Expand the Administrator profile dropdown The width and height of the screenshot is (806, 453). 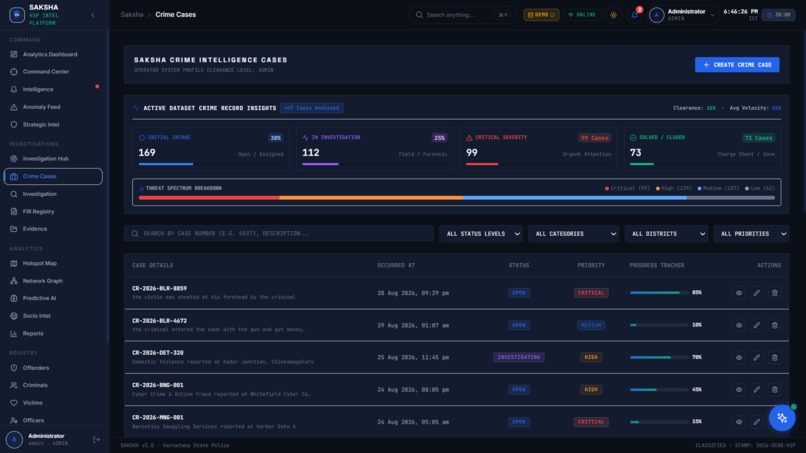[x=682, y=15]
